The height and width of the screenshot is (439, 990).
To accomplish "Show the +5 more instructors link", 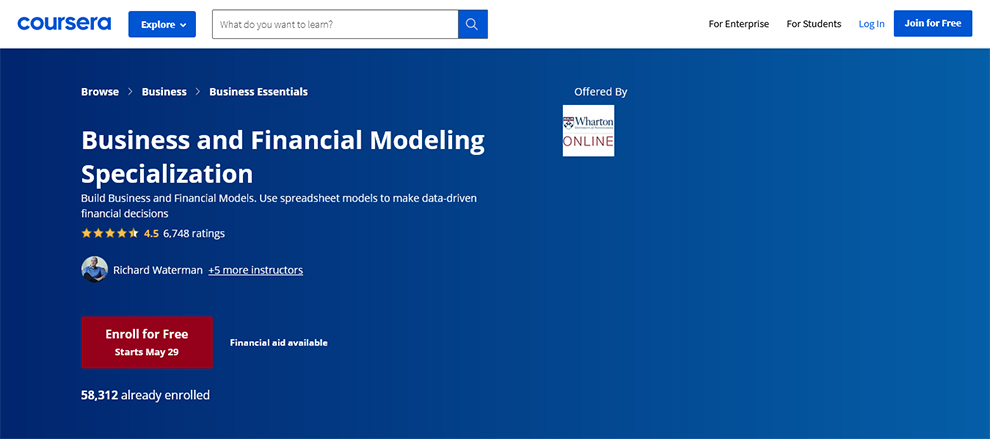I will point(256,270).
